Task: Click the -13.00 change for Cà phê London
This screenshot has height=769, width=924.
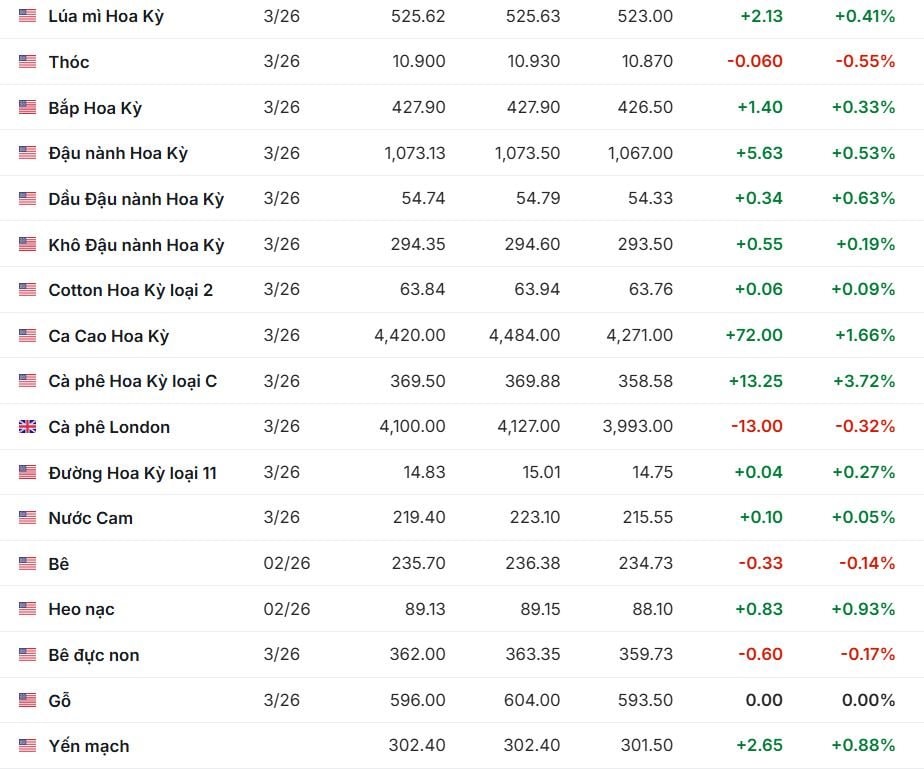Action: (757, 427)
